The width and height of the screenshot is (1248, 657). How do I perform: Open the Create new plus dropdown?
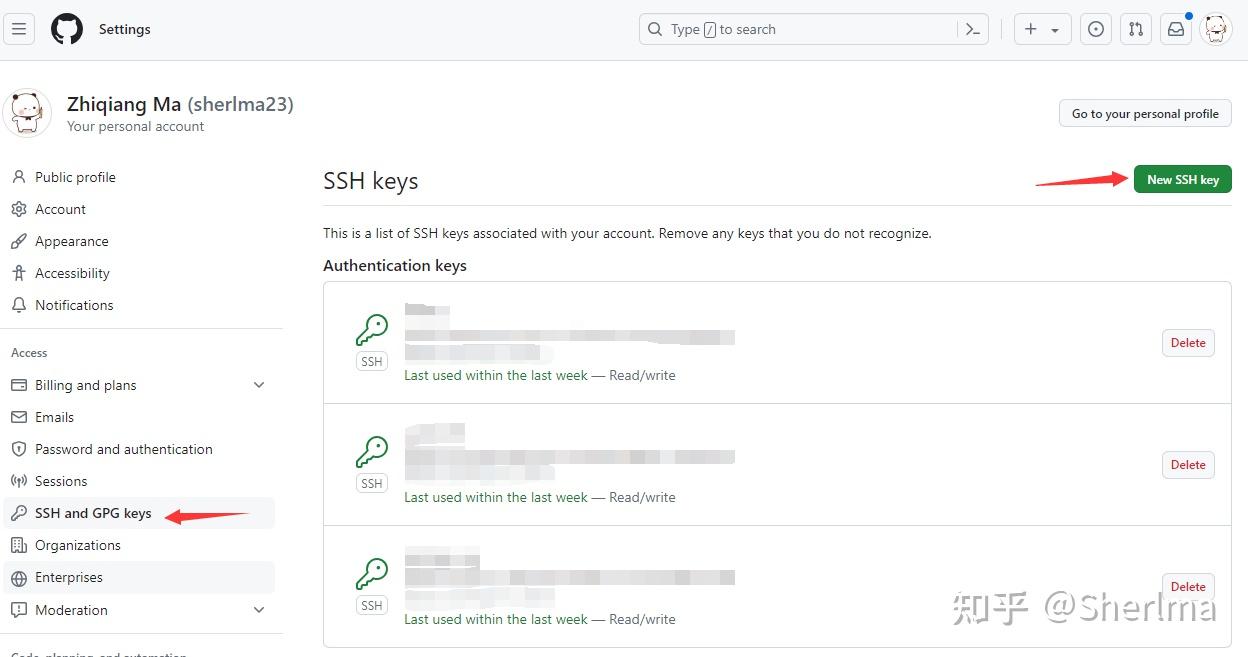1042,29
